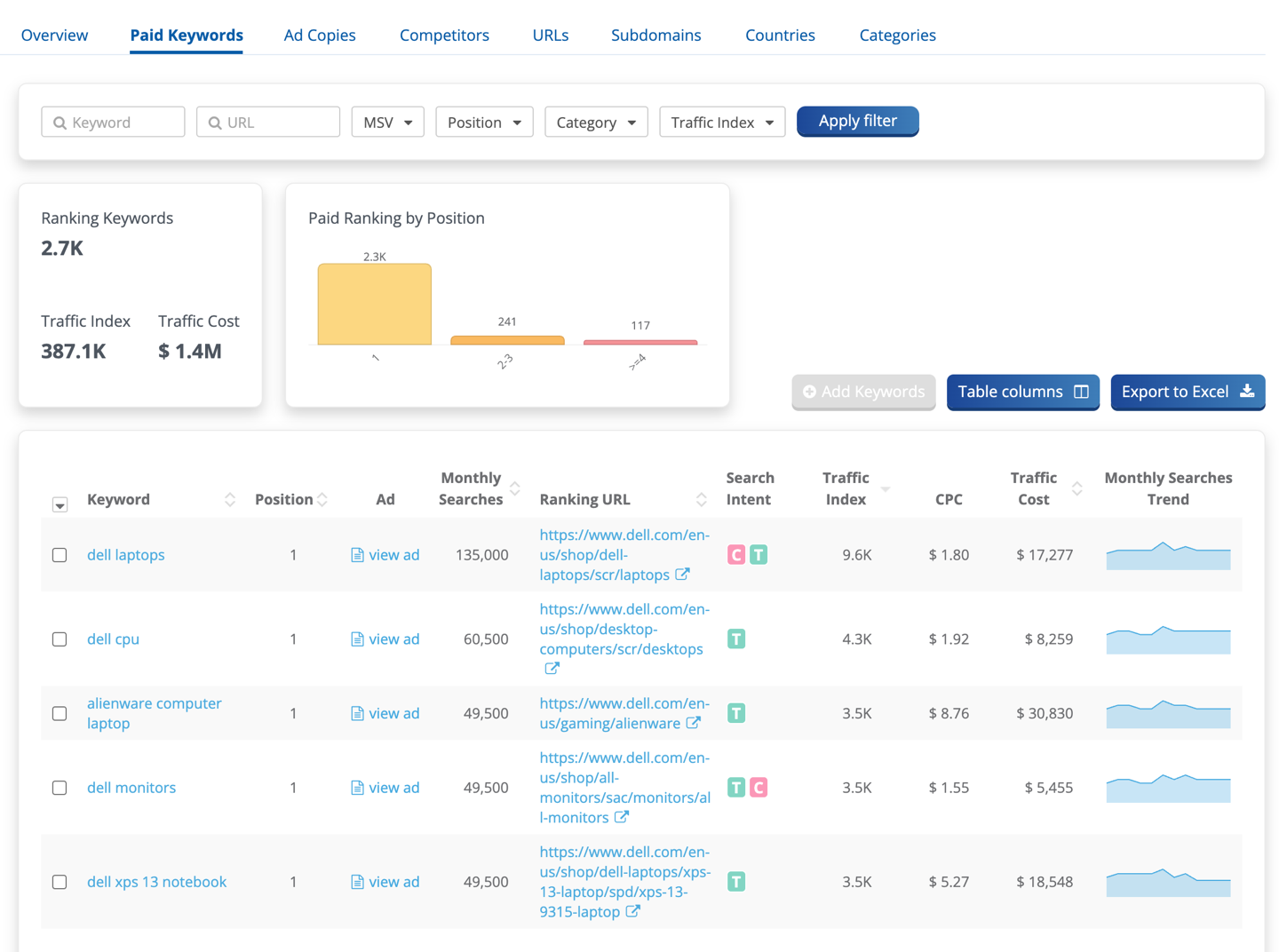Switch to the Overview tab

(x=54, y=36)
